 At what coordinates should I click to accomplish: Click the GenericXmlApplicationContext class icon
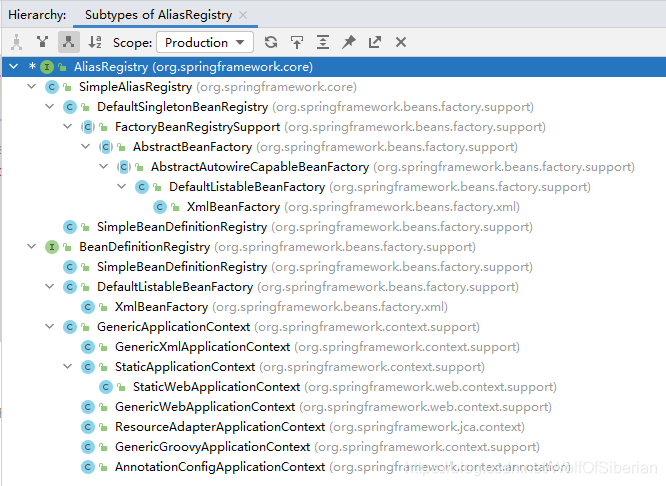pos(87,347)
